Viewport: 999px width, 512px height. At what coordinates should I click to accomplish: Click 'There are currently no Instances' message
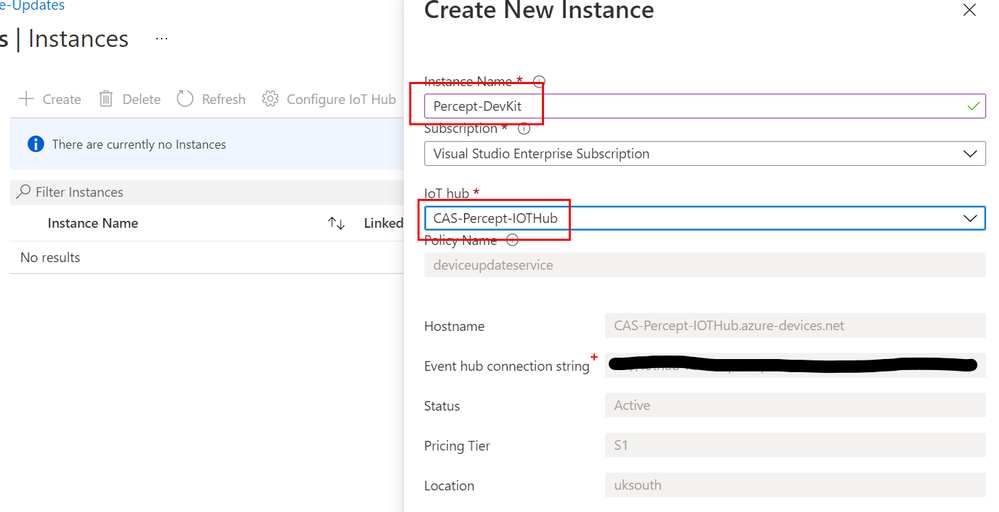[x=139, y=145]
